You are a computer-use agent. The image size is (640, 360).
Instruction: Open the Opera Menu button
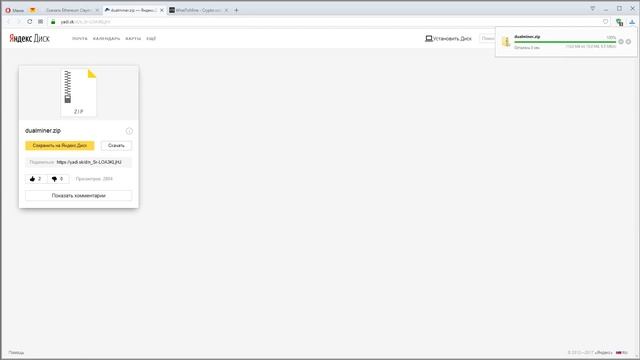tap(15, 10)
